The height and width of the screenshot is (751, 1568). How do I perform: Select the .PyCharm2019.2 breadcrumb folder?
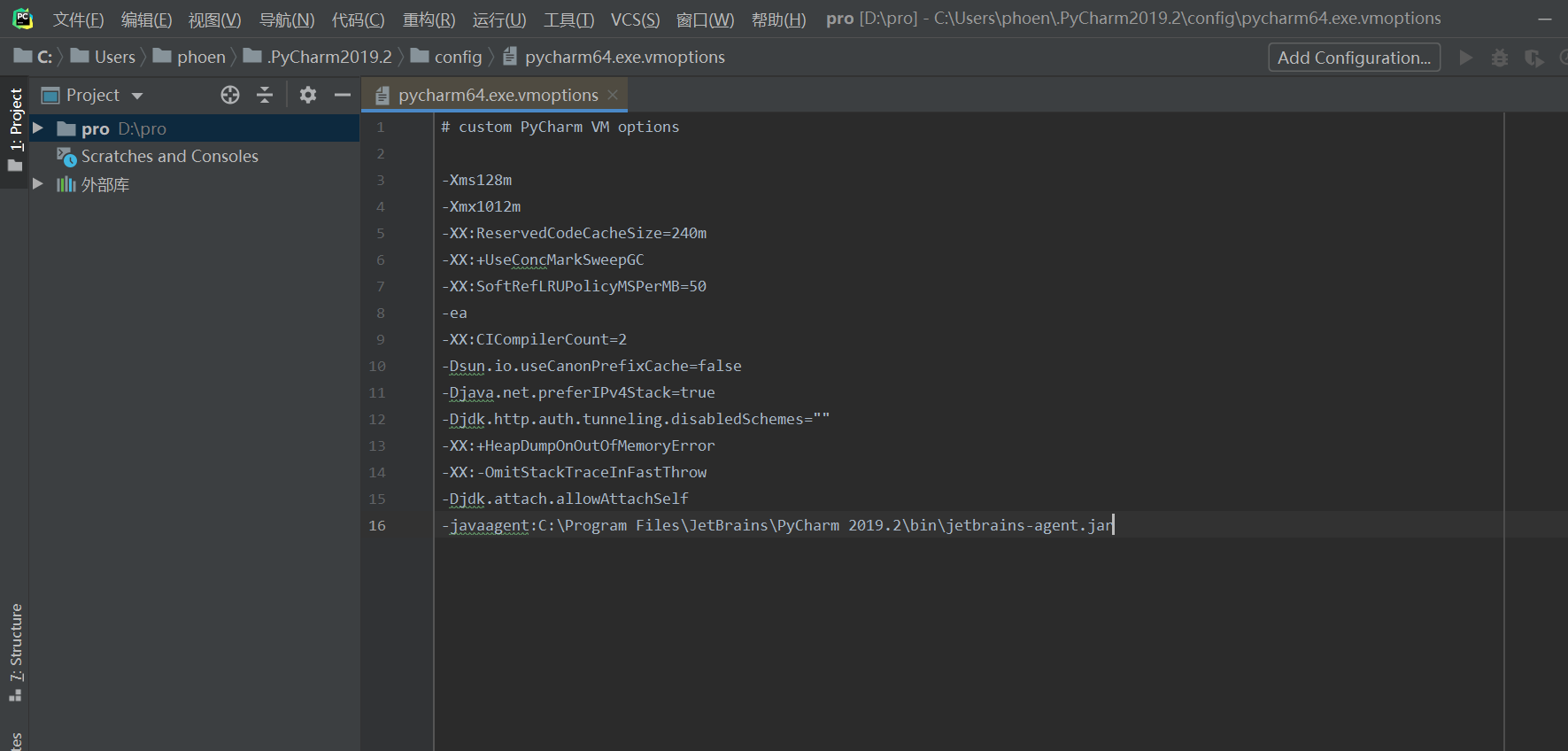[318, 57]
